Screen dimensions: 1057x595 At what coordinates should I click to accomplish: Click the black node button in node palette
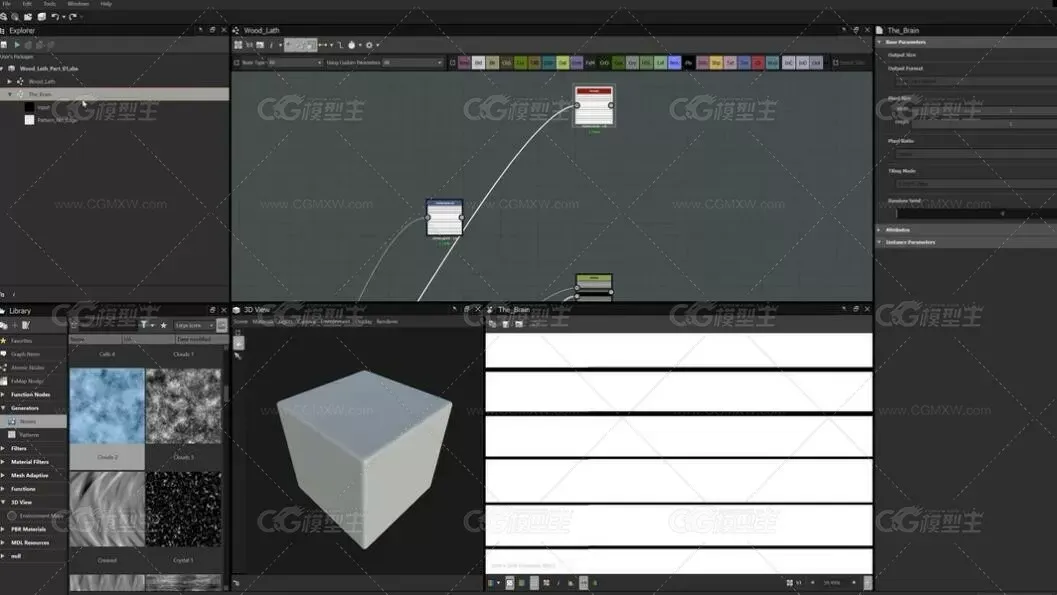688,63
